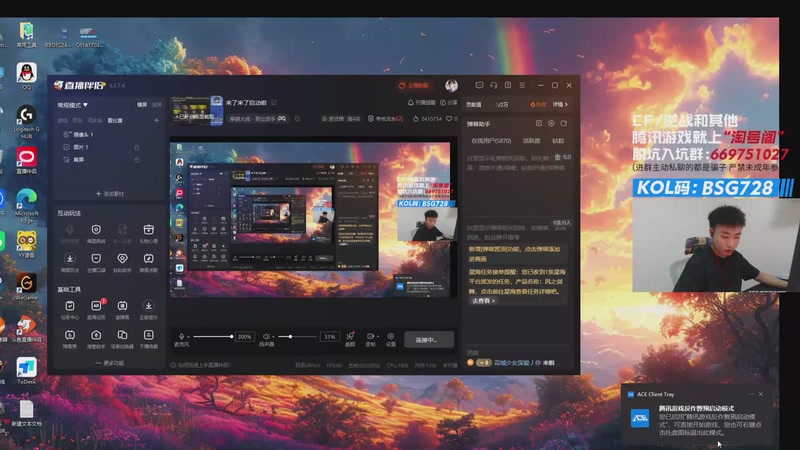The height and width of the screenshot is (450, 800).
Task: Adjust the speaker volume slider
Action: 297,337
